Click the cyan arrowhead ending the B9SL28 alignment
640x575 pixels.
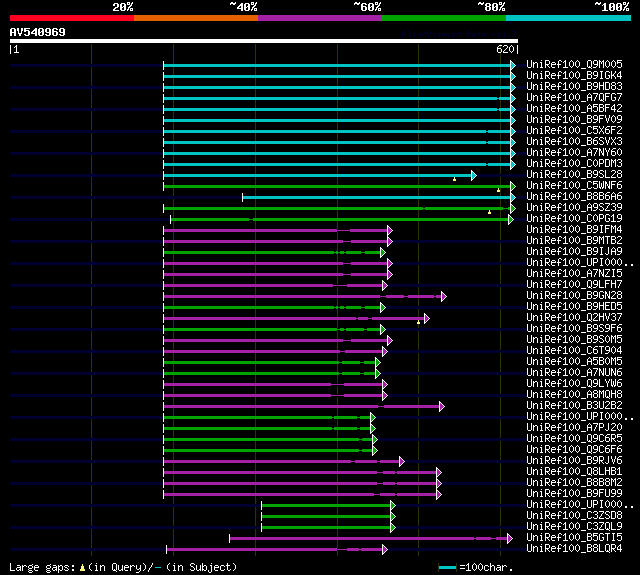473,175
